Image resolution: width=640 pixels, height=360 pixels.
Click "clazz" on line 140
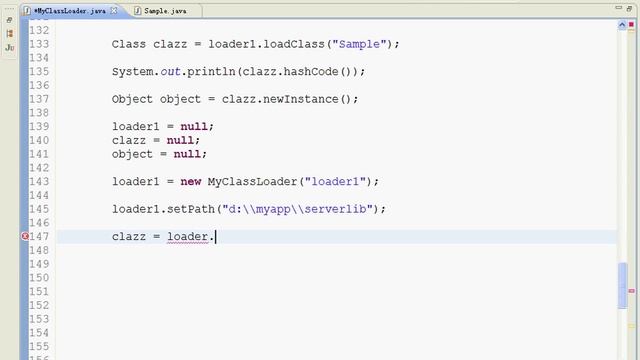pyautogui.click(x=129, y=140)
